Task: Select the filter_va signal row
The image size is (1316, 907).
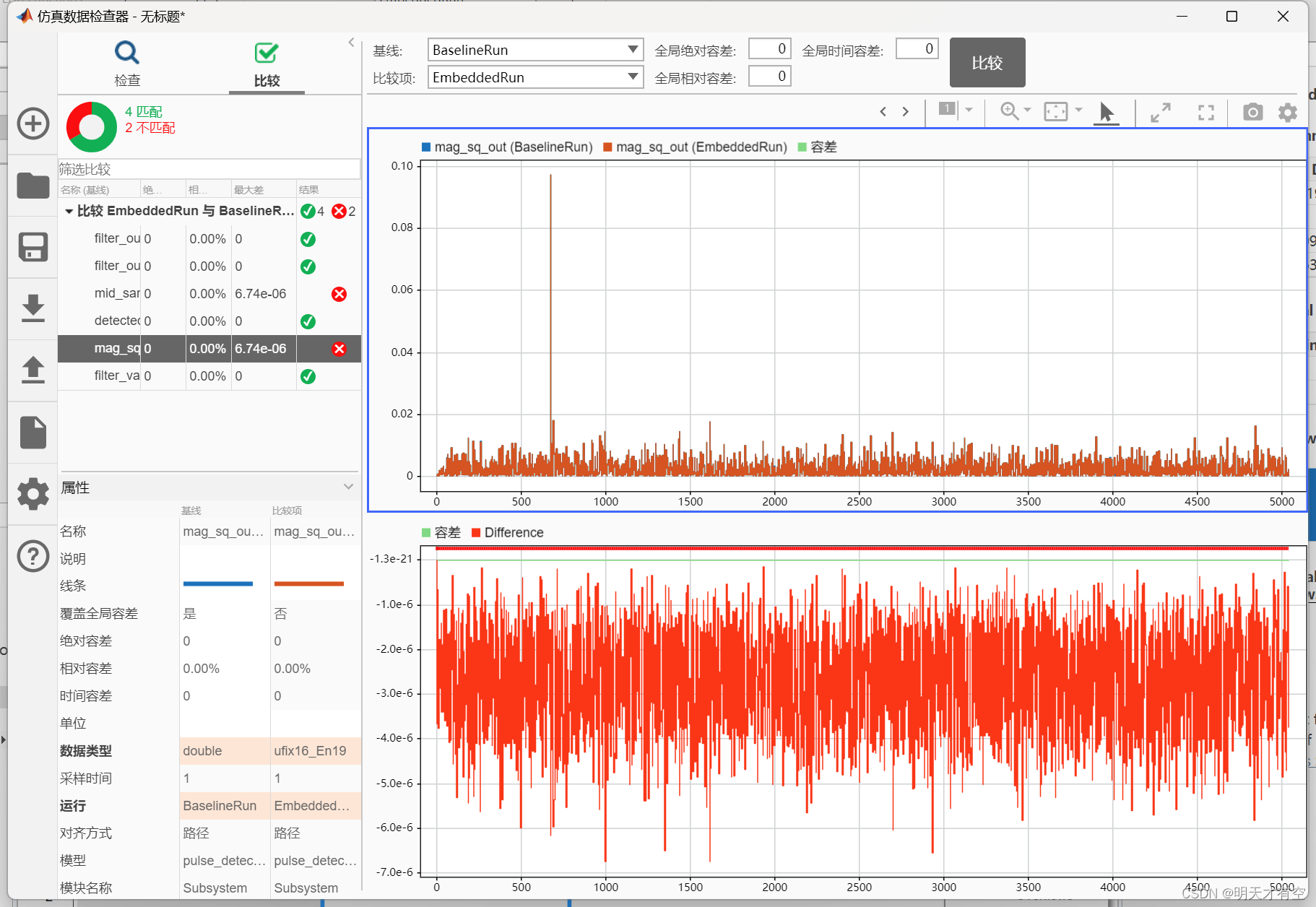Action: click(209, 376)
